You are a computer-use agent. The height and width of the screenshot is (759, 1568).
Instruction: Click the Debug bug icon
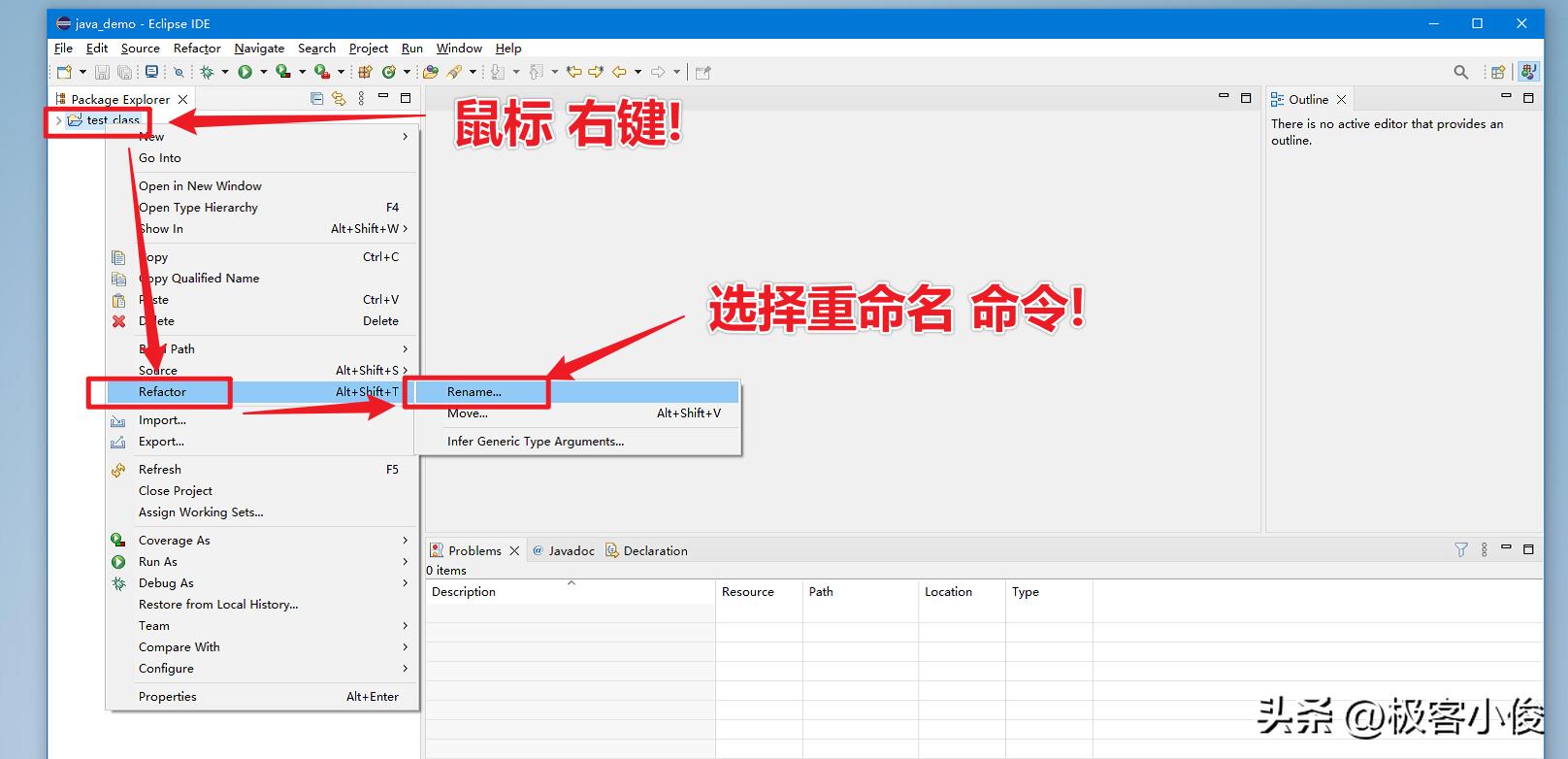207,72
